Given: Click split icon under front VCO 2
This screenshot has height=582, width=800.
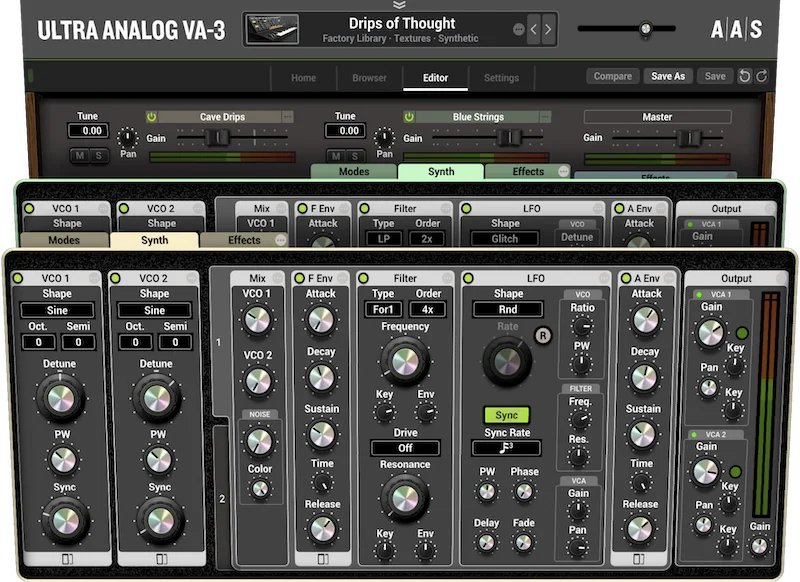Looking at the screenshot, I should [162, 559].
